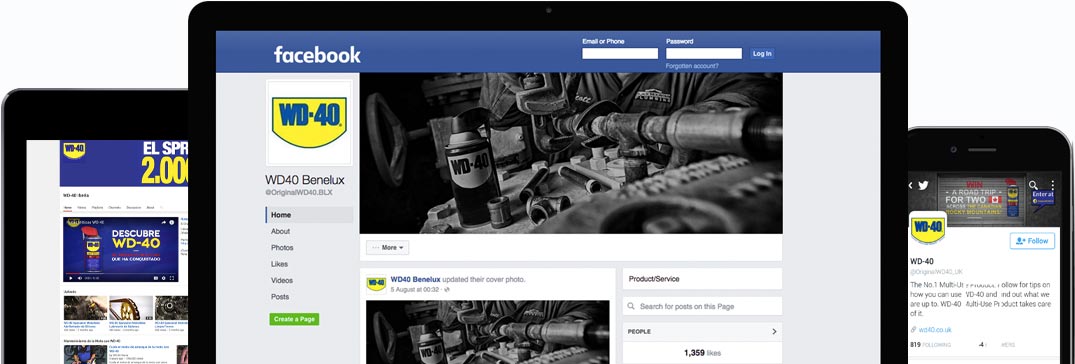Click the Email or Phone input field
The image size is (1075, 364).
click(x=620, y=53)
